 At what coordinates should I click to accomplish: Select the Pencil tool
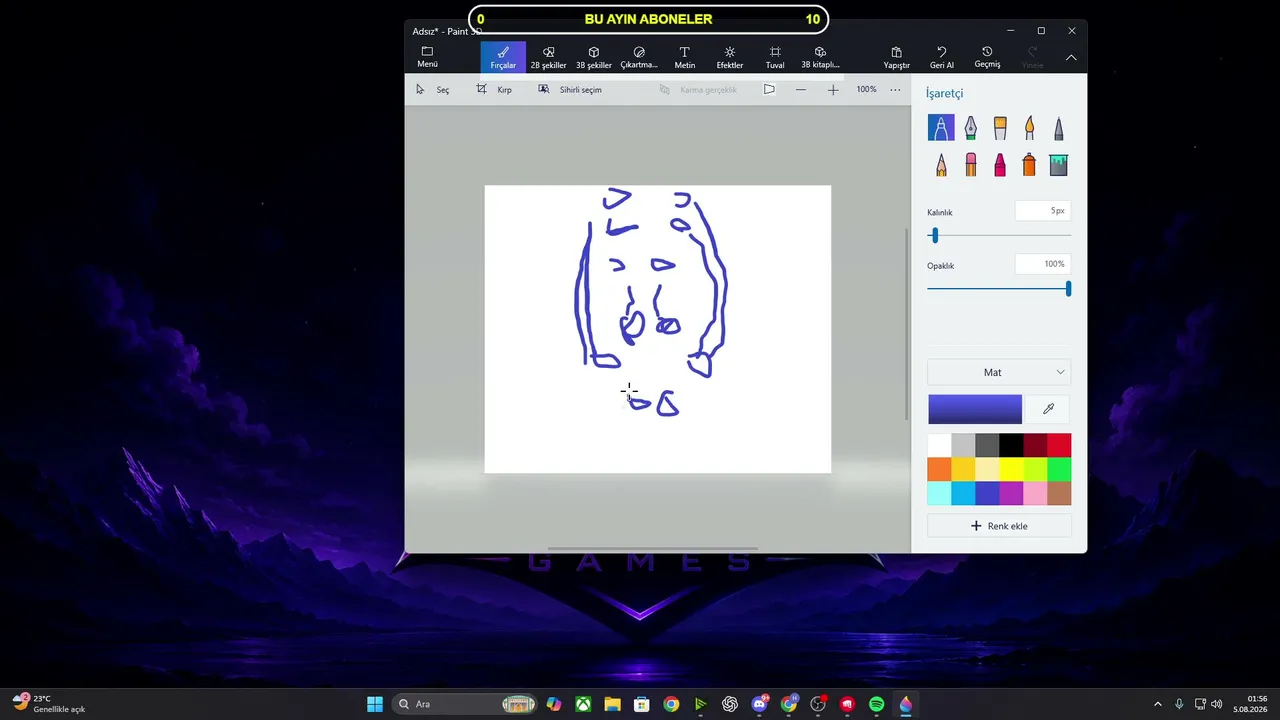pyautogui.click(x=941, y=165)
